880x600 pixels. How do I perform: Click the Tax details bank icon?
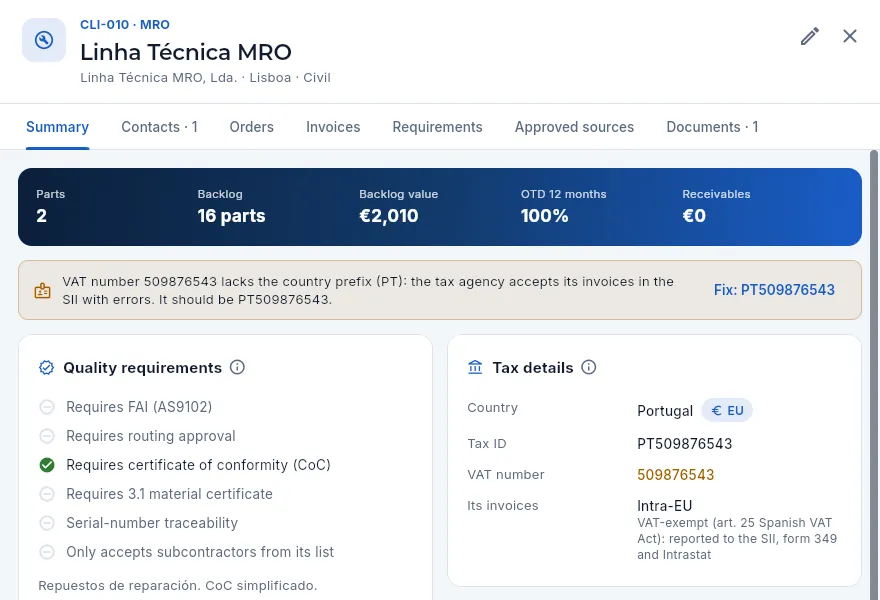(475, 368)
